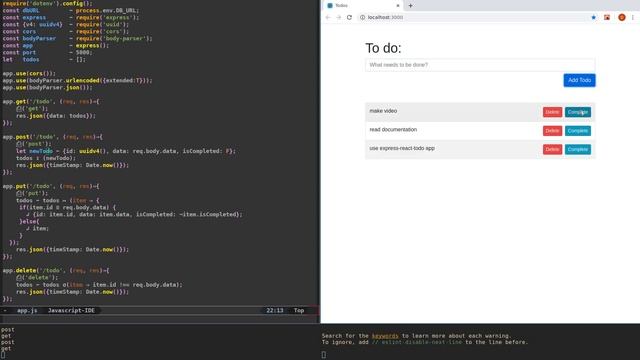Click the 'const bodyParser' require line
640x360 pixels.
click(x=77, y=38)
